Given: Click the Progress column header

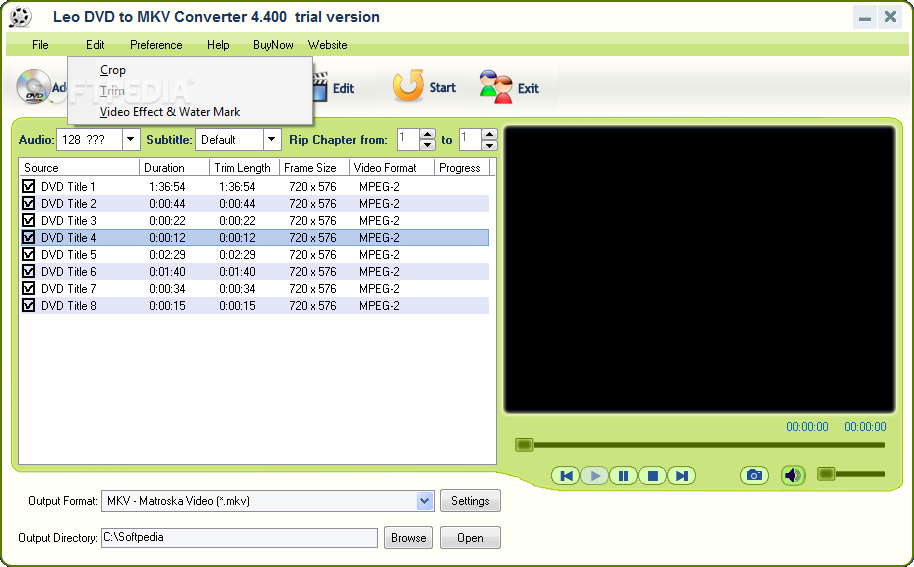Looking at the screenshot, I should click(462, 168).
